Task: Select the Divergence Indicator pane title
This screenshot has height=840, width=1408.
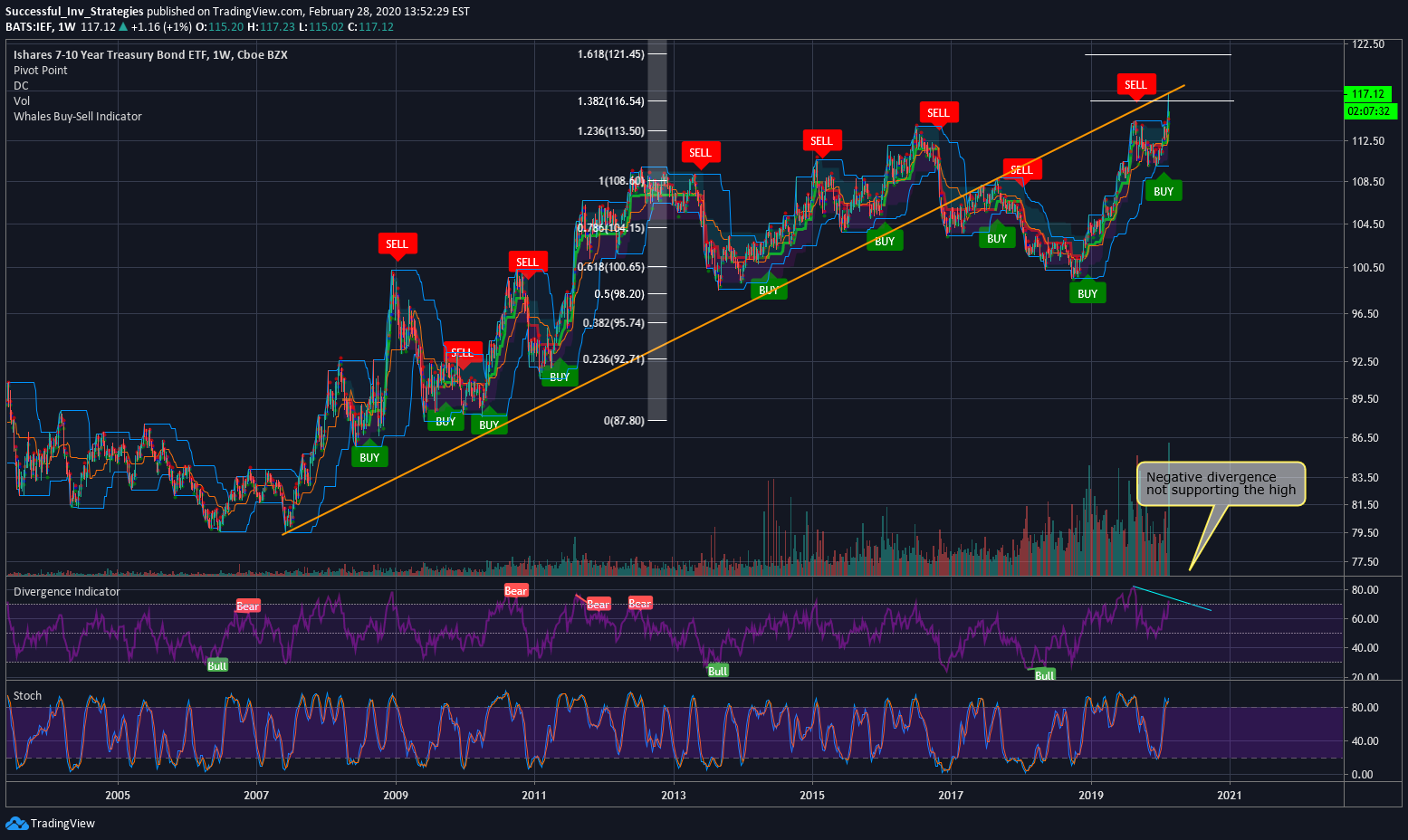Action: click(x=67, y=592)
